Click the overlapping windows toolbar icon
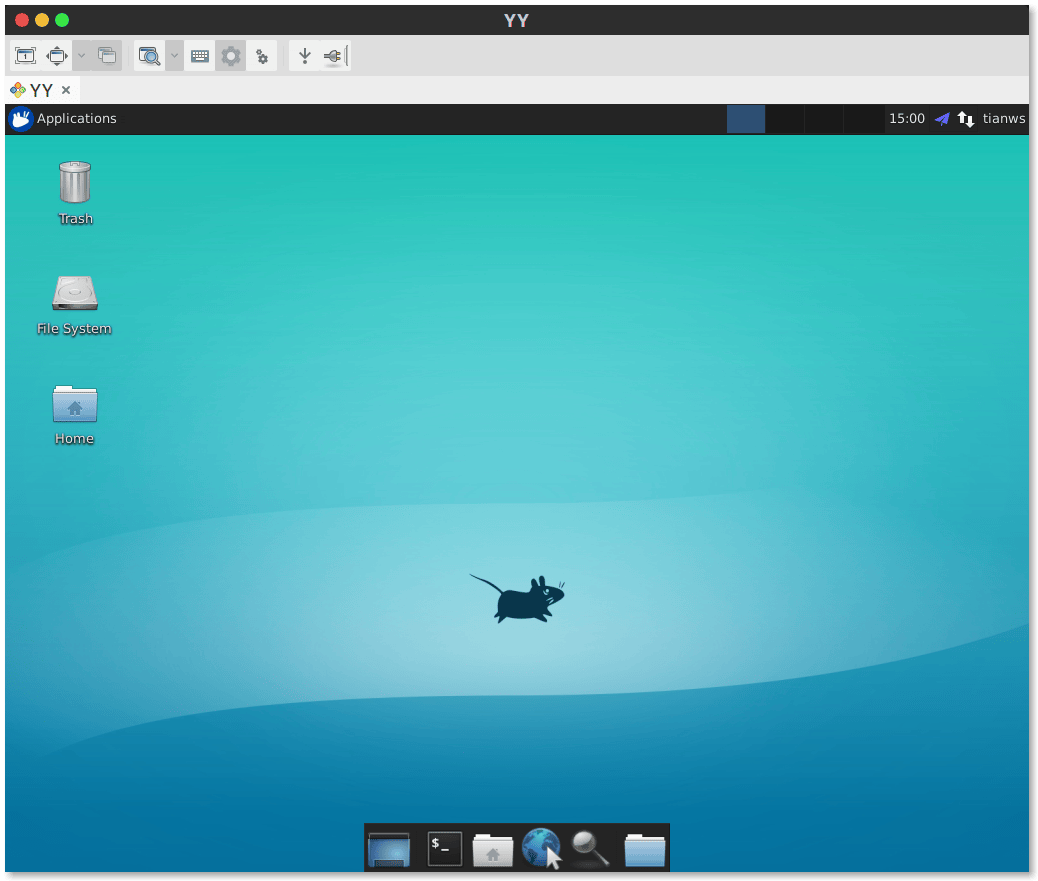The image size is (1038, 881). point(106,56)
